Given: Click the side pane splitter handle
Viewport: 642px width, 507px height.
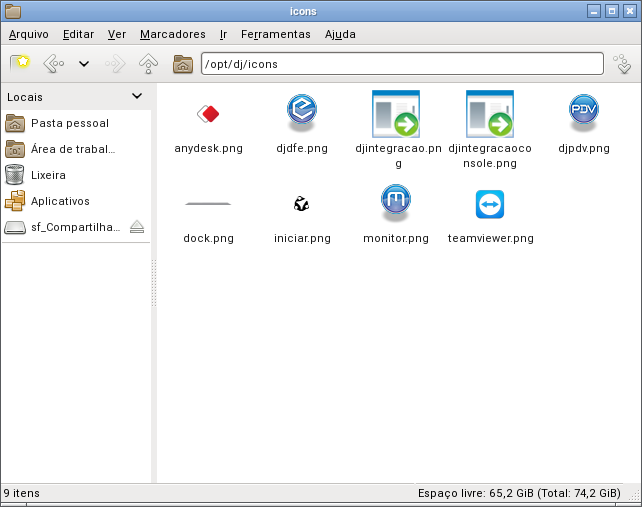Looking at the screenshot, I should click(x=154, y=283).
